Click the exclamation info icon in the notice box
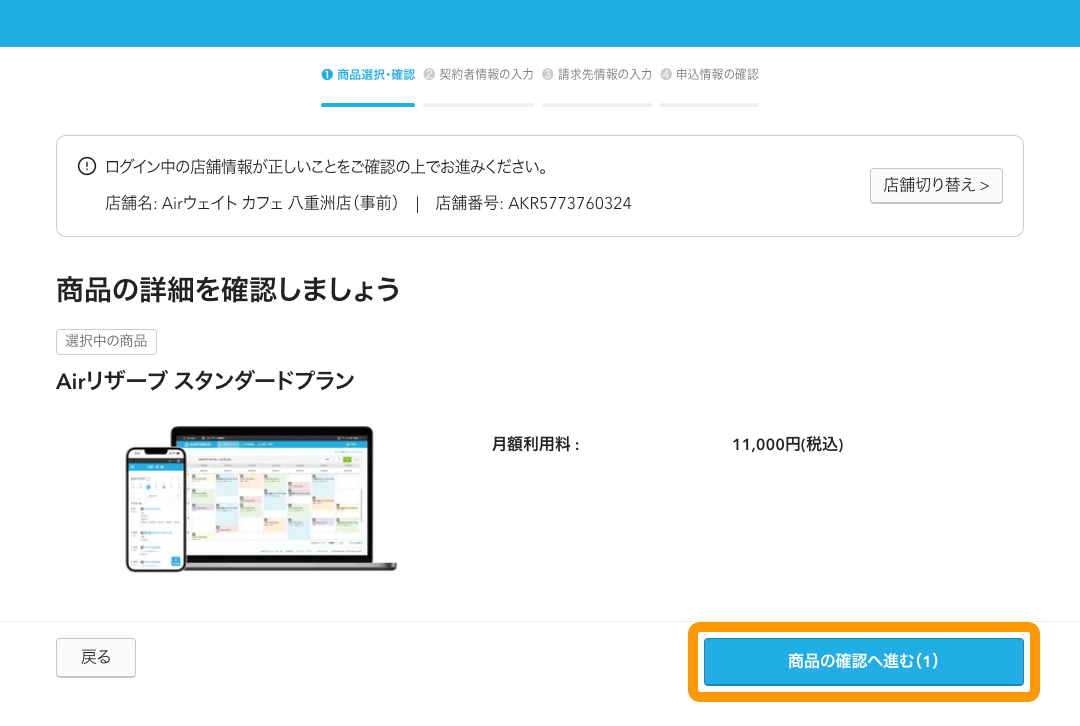This screenshot has width=1080, height=726. tap(87, 167)
